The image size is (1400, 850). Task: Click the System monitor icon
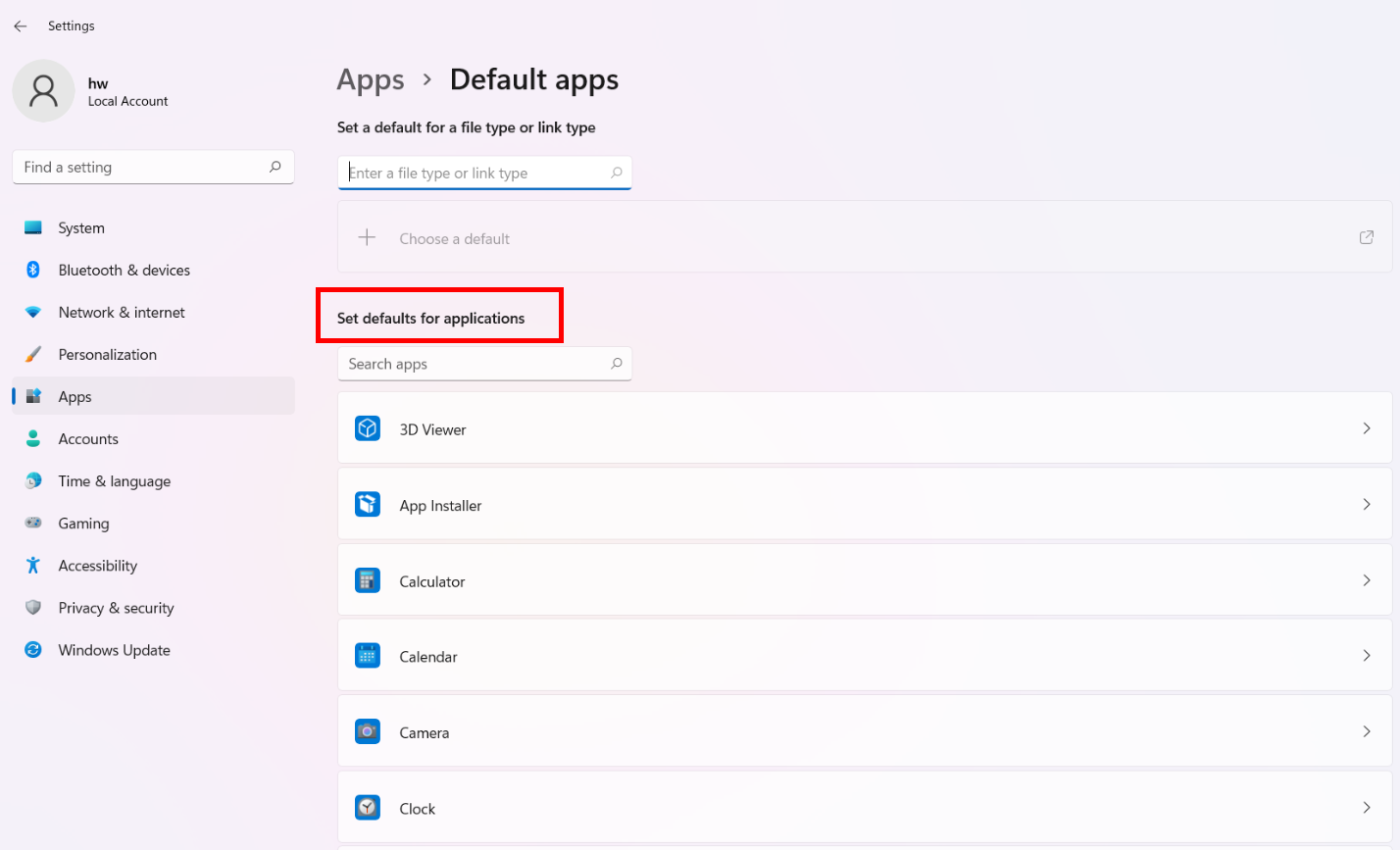[33, 227]
